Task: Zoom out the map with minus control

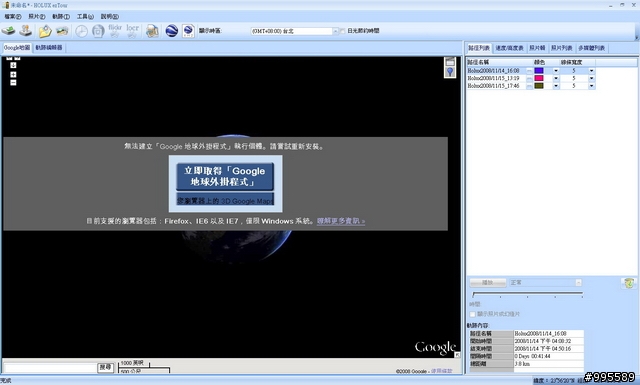Action: click(13, 82)
